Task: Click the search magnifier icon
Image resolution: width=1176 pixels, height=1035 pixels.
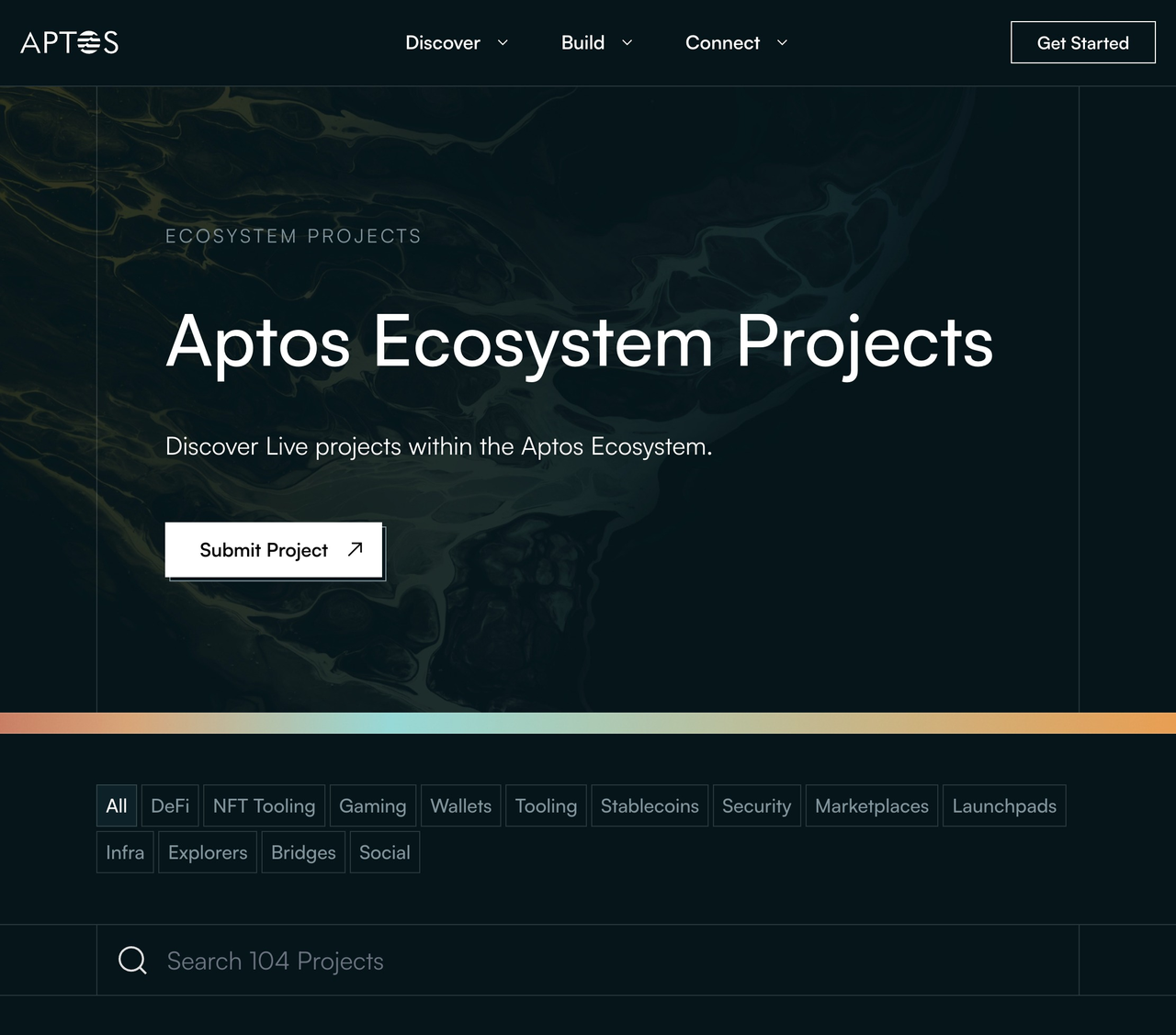Action: point(131,960)
